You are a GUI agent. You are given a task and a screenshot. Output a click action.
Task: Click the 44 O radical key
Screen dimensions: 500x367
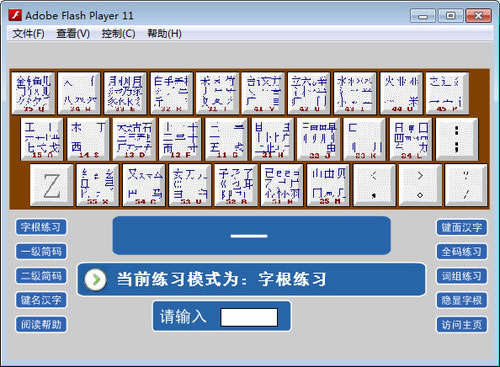tap(401, 93)
